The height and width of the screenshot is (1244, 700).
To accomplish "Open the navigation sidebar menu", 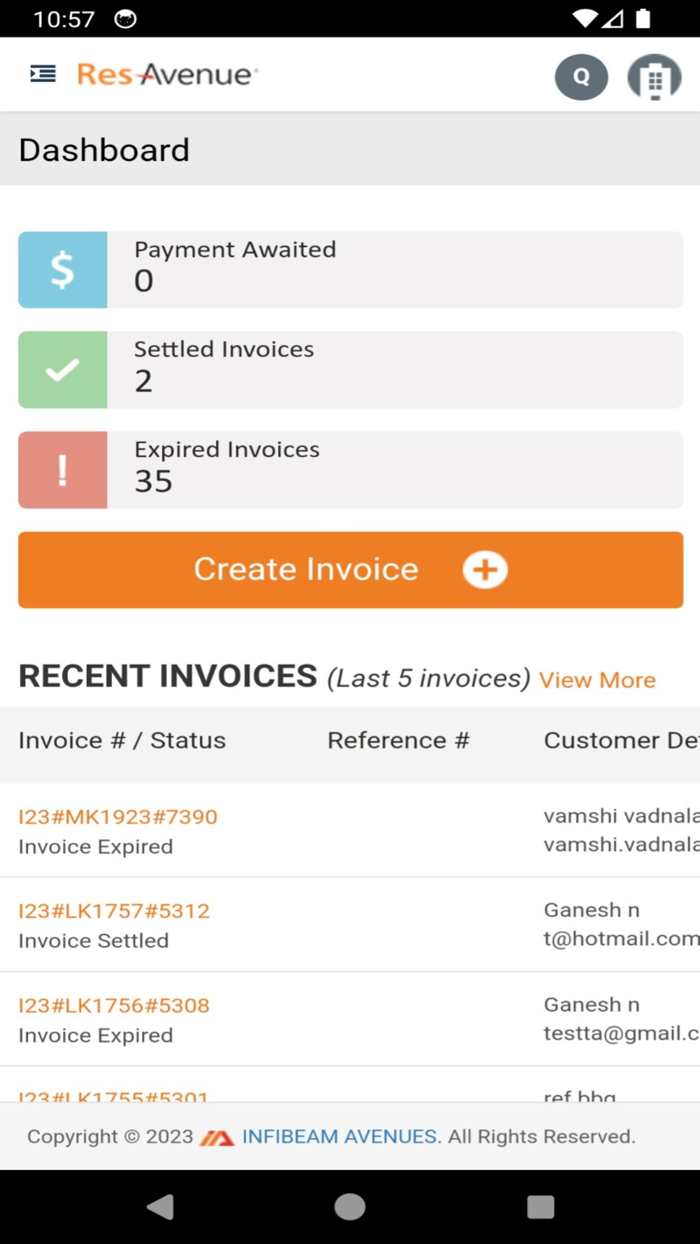I will click(x=41, y=73).
